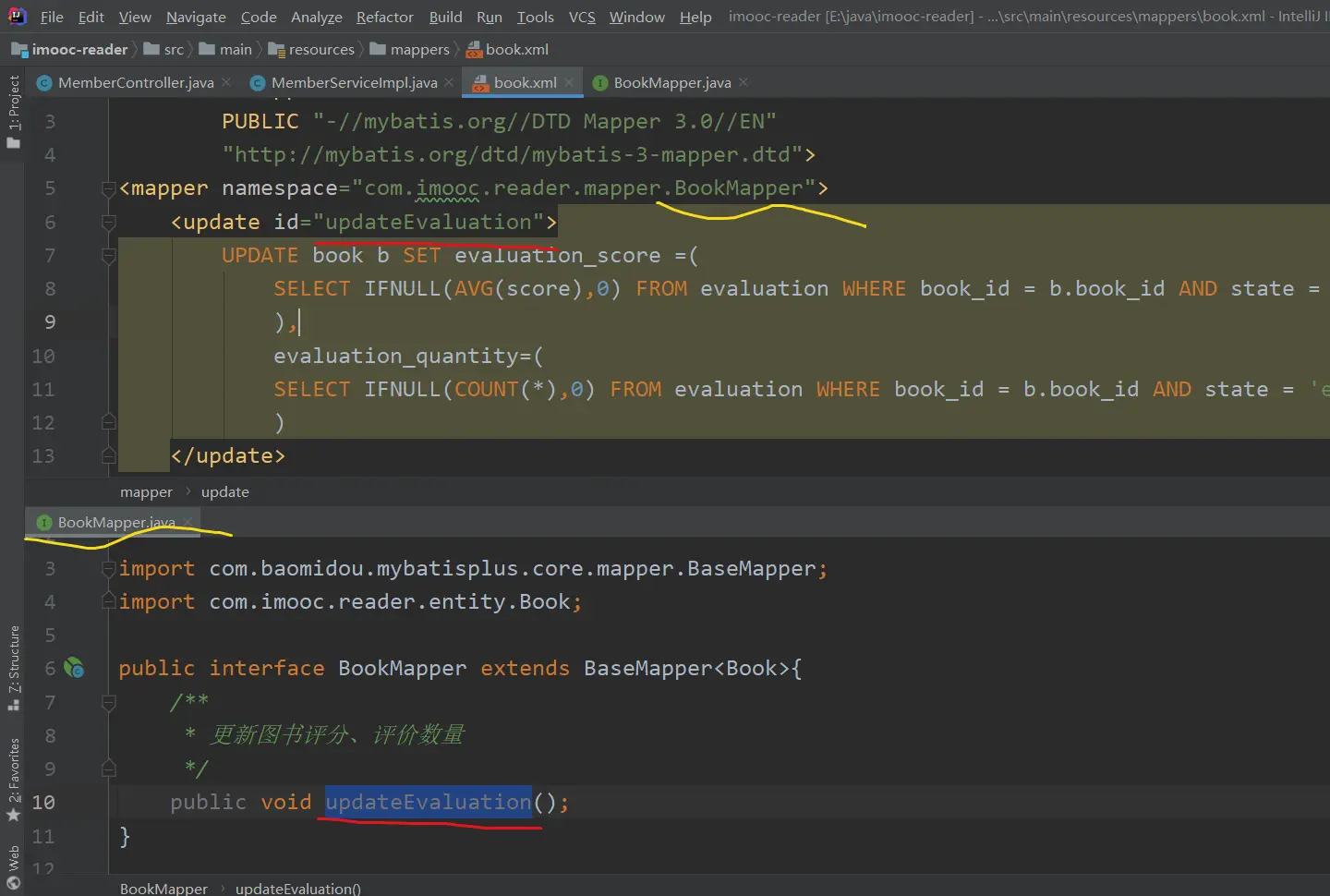Image resolution: width=1330 pixels, height=896 pixels.
Task: Place cursor on updateEvaluation id in book.xml
Action: pos(428,223)
